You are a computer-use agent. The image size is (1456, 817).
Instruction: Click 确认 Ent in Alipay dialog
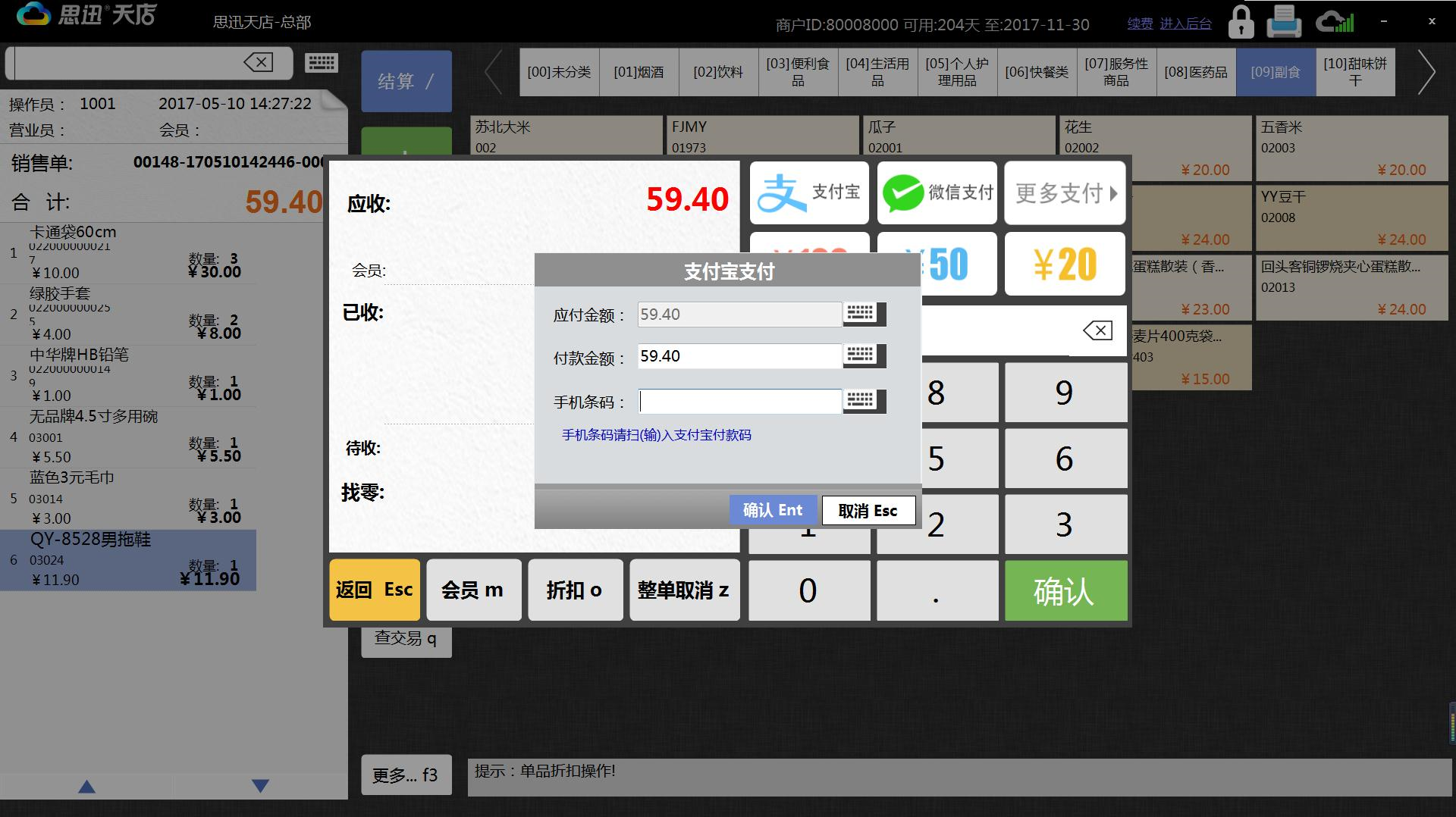773,510
